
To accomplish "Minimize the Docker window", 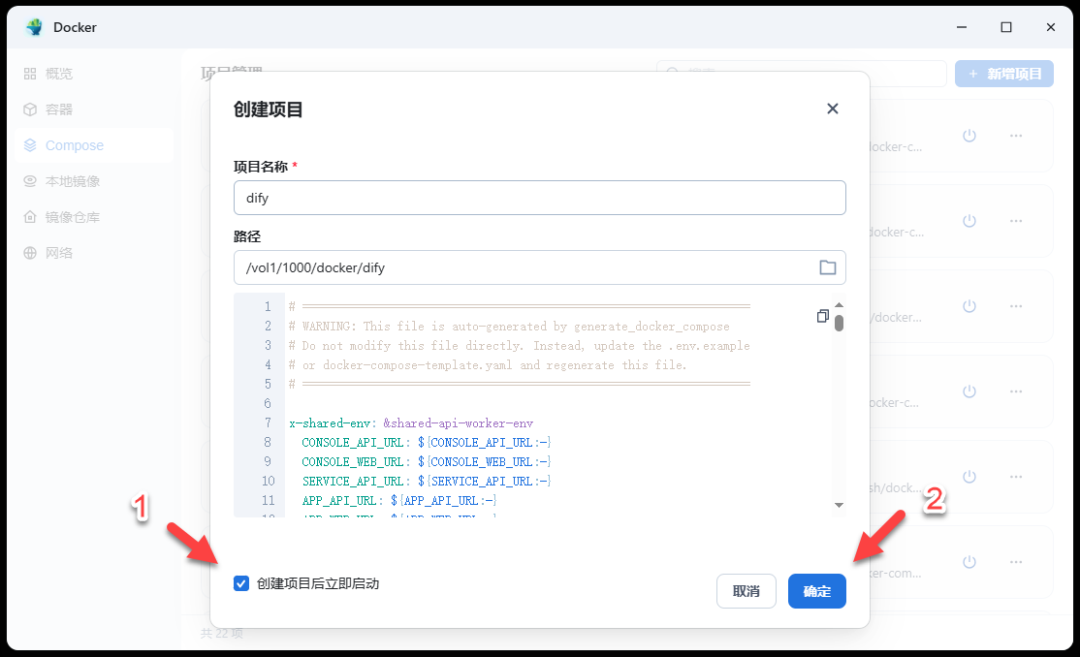I will coord(962,27).
